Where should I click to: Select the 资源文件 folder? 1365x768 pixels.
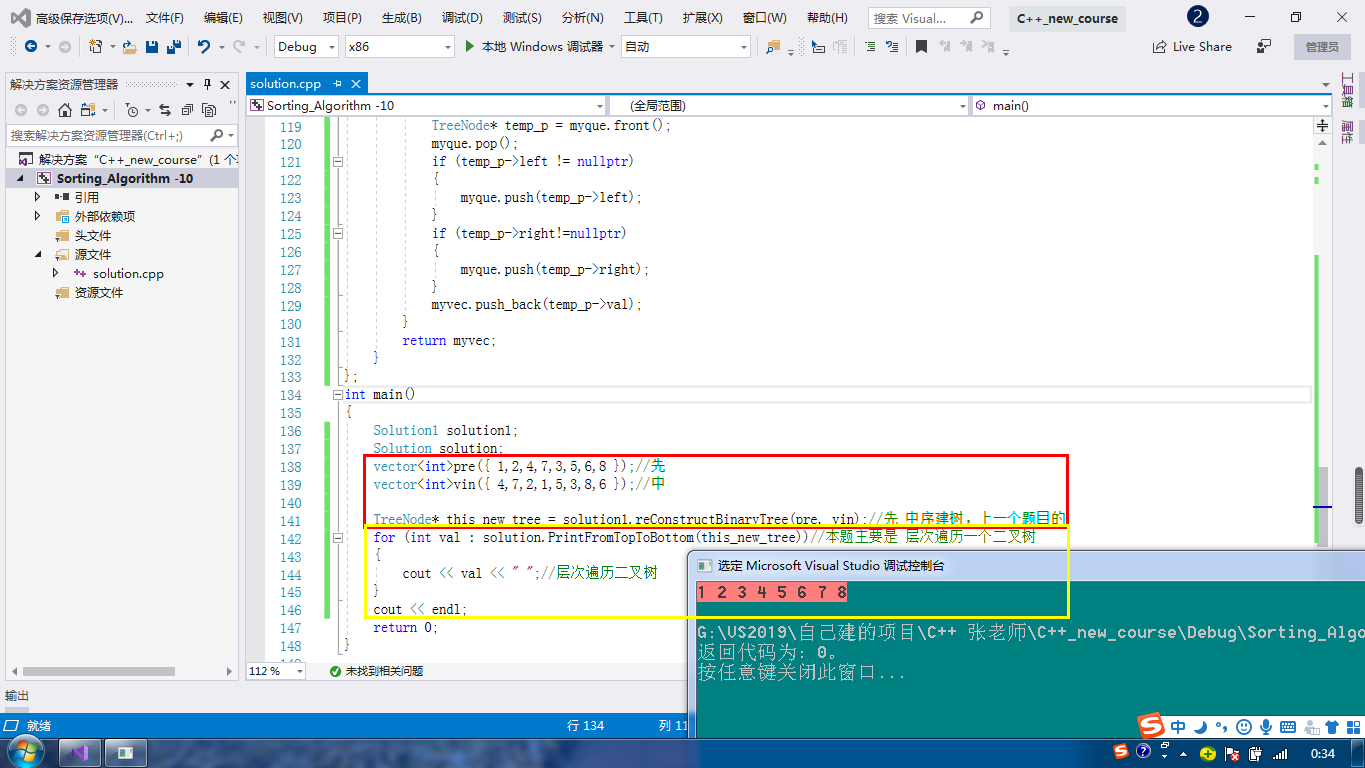pyautogui.click(x=99, y=292)
